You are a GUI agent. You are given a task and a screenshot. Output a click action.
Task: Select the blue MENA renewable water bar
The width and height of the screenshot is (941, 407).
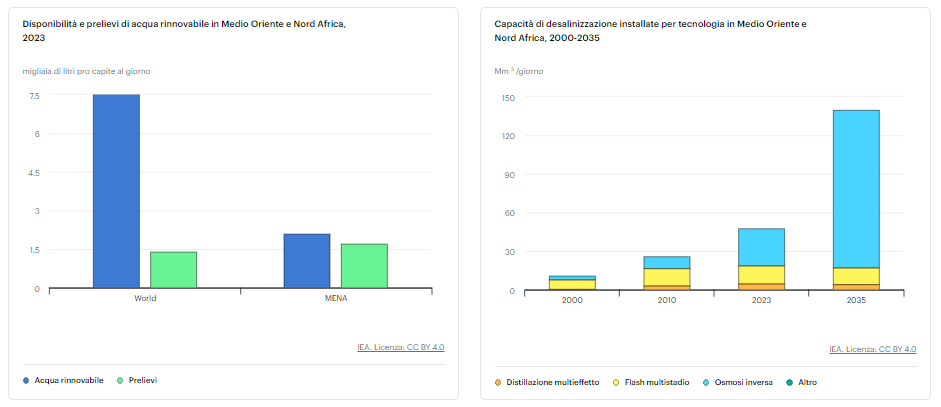307,261
